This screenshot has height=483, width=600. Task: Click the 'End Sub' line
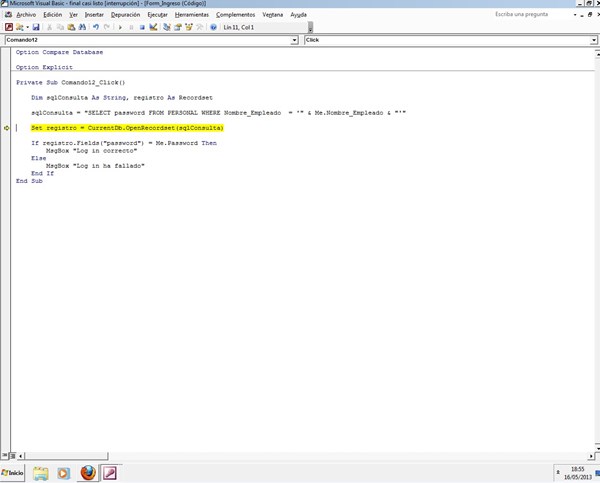29,181
